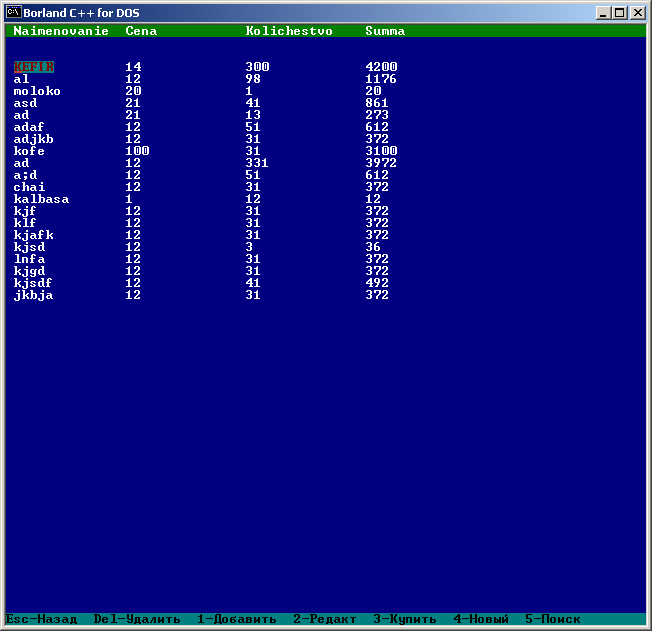Viewport: 652px width, 631px height.
Task: Select the highlighted KEFIR row name
Action: click(34, 67)
